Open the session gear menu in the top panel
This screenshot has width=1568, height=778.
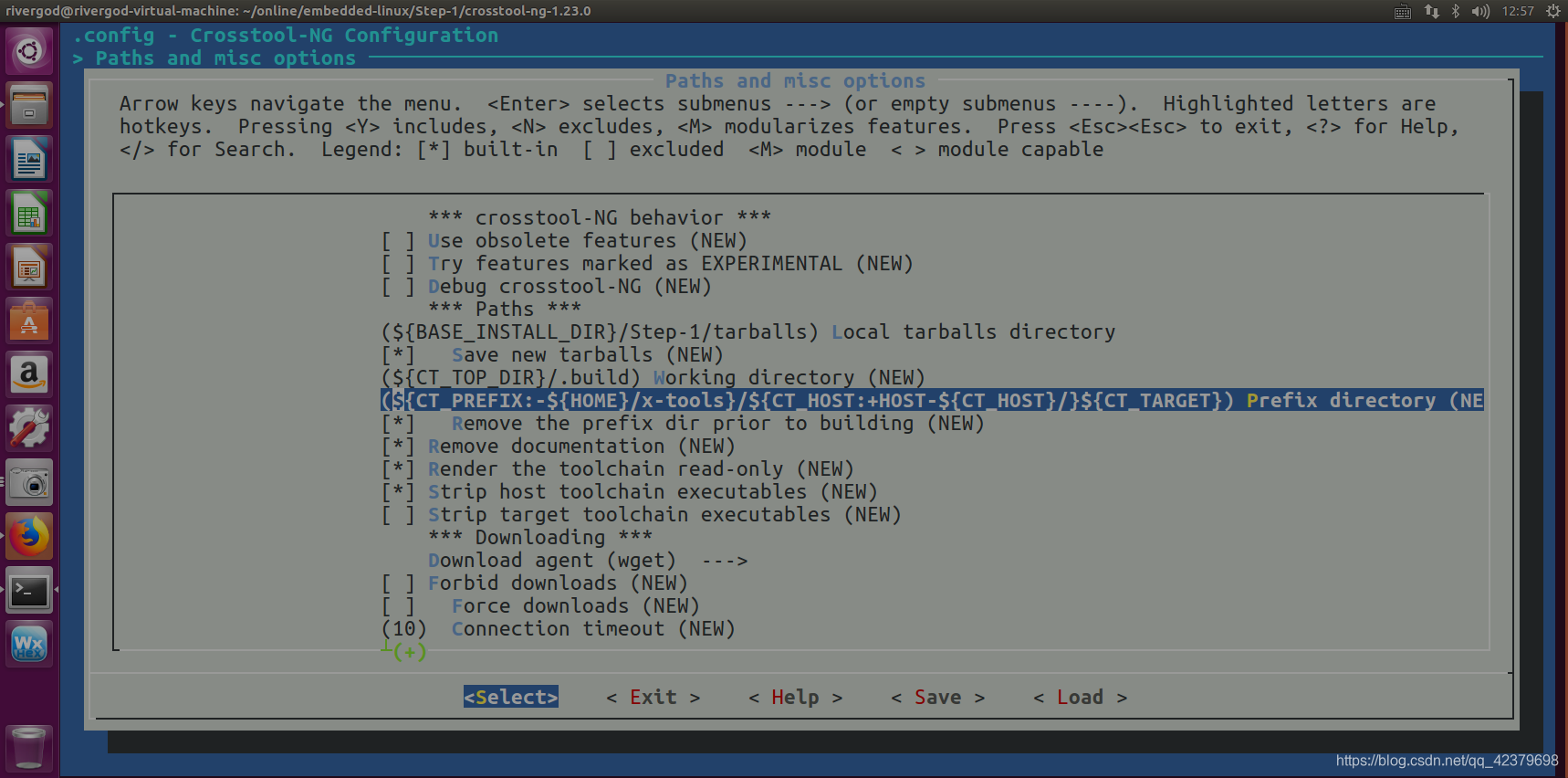pyautogui.click(x=1552, y=11)
